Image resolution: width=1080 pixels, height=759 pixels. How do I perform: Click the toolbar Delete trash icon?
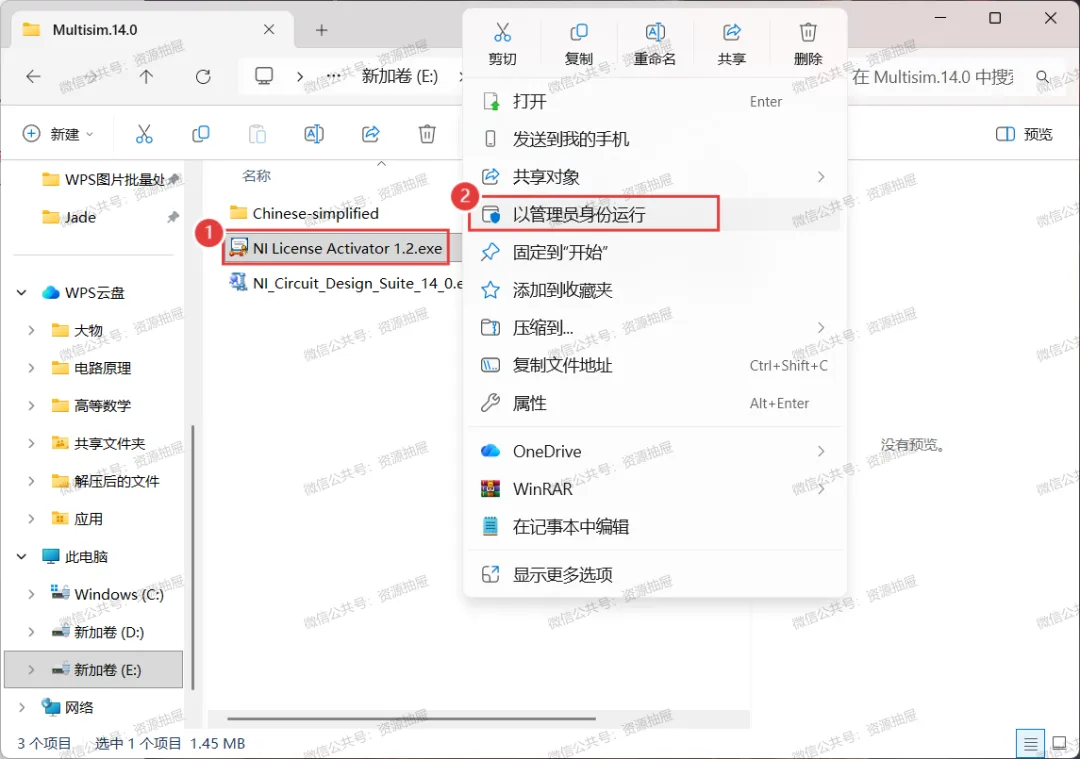427,134
